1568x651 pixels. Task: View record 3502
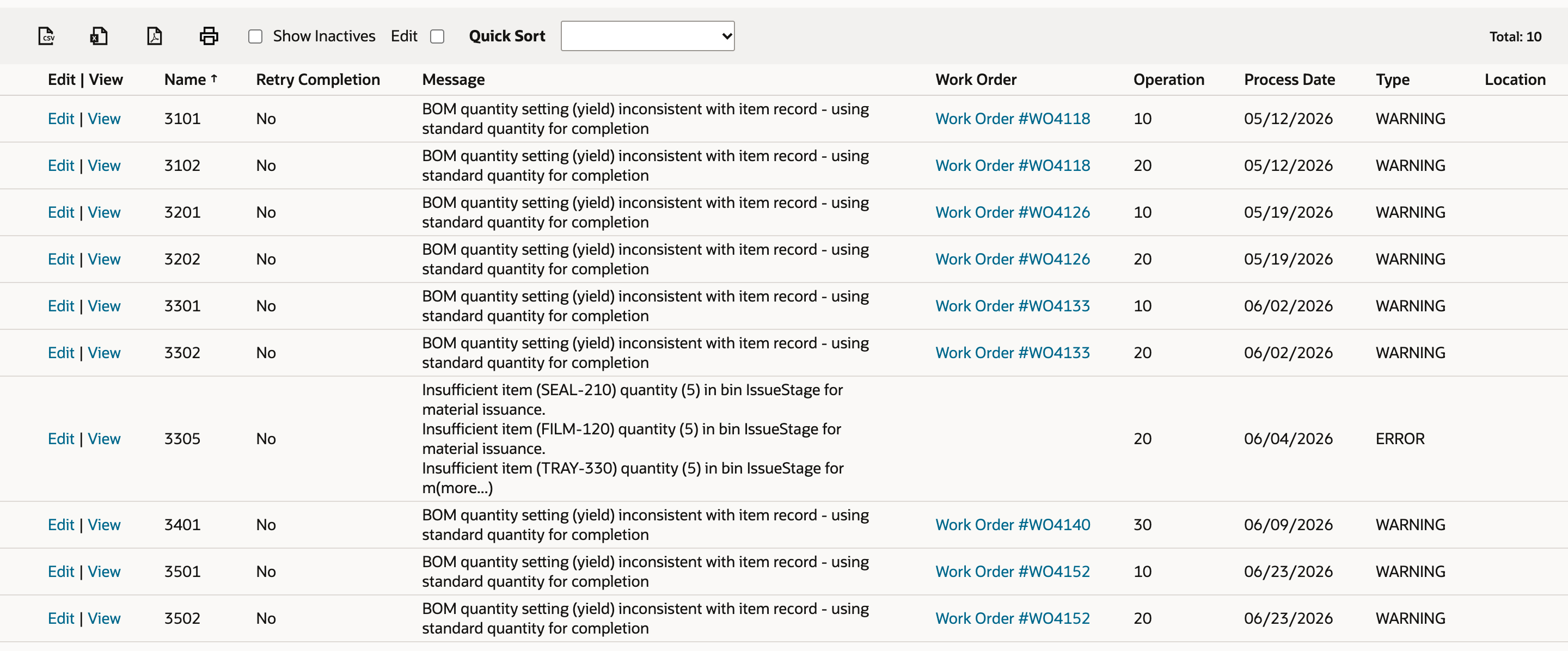[104, 618]
